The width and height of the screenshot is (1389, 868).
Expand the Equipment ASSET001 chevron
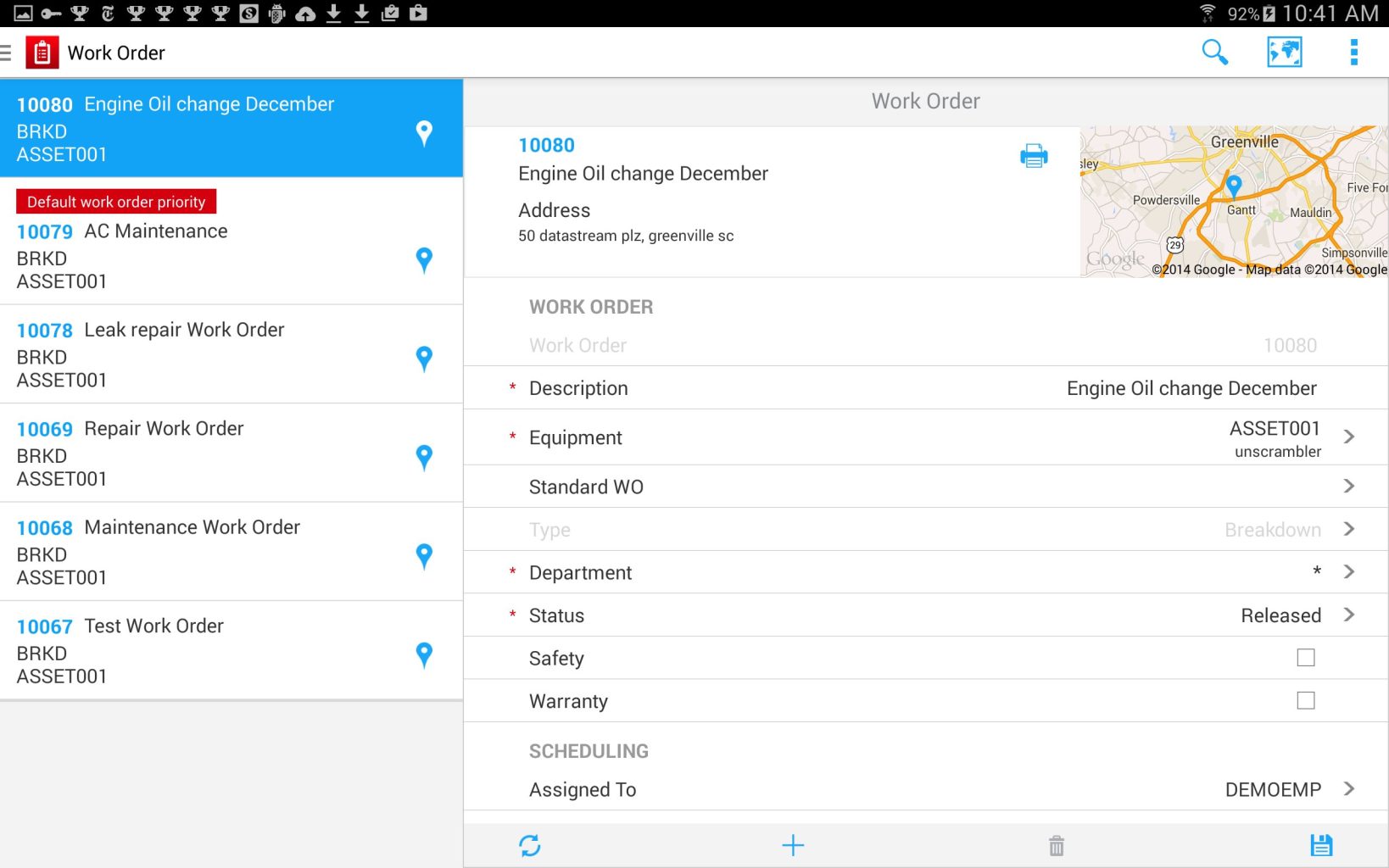tap(1349, 437)
